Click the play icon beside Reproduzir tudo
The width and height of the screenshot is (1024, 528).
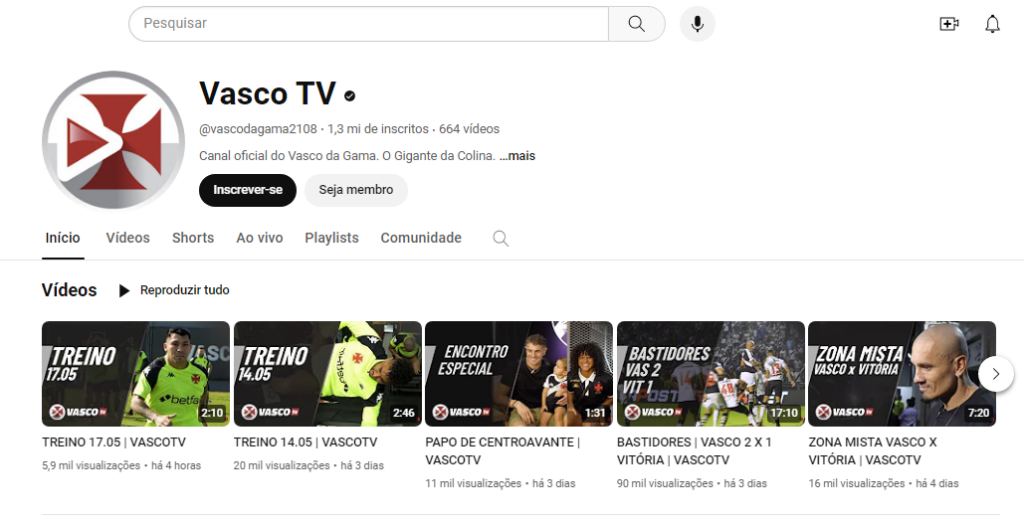tap(124, 290)
